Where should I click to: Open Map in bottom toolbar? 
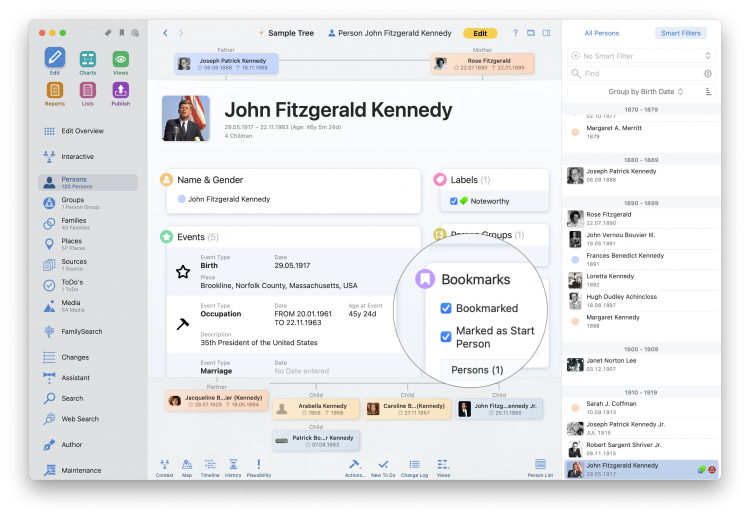187,468
